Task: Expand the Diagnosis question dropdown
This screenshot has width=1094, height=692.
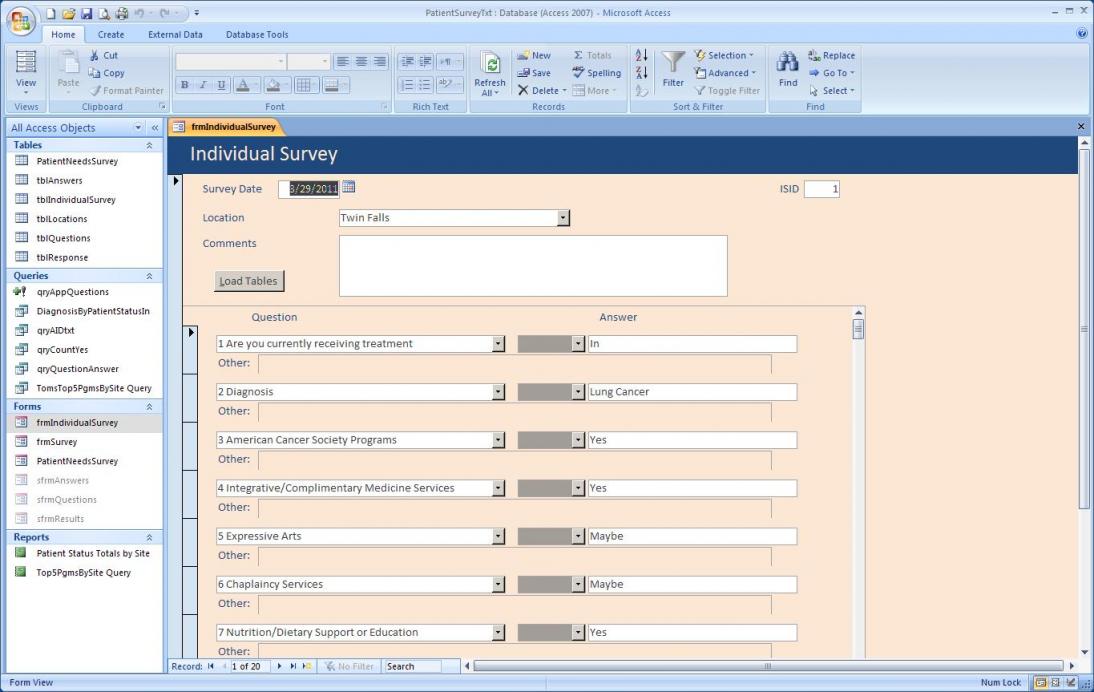Action: [498, 392]
